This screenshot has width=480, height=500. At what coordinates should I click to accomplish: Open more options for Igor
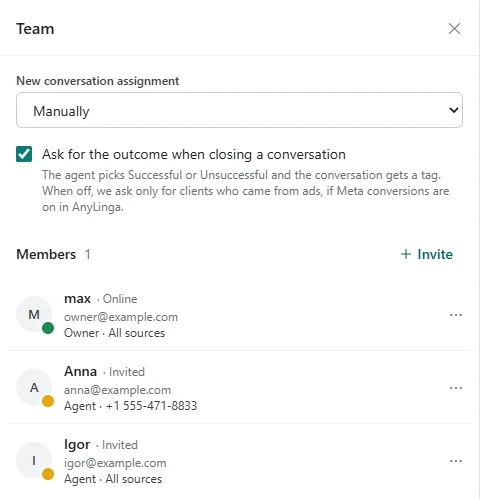pos(456,461)
